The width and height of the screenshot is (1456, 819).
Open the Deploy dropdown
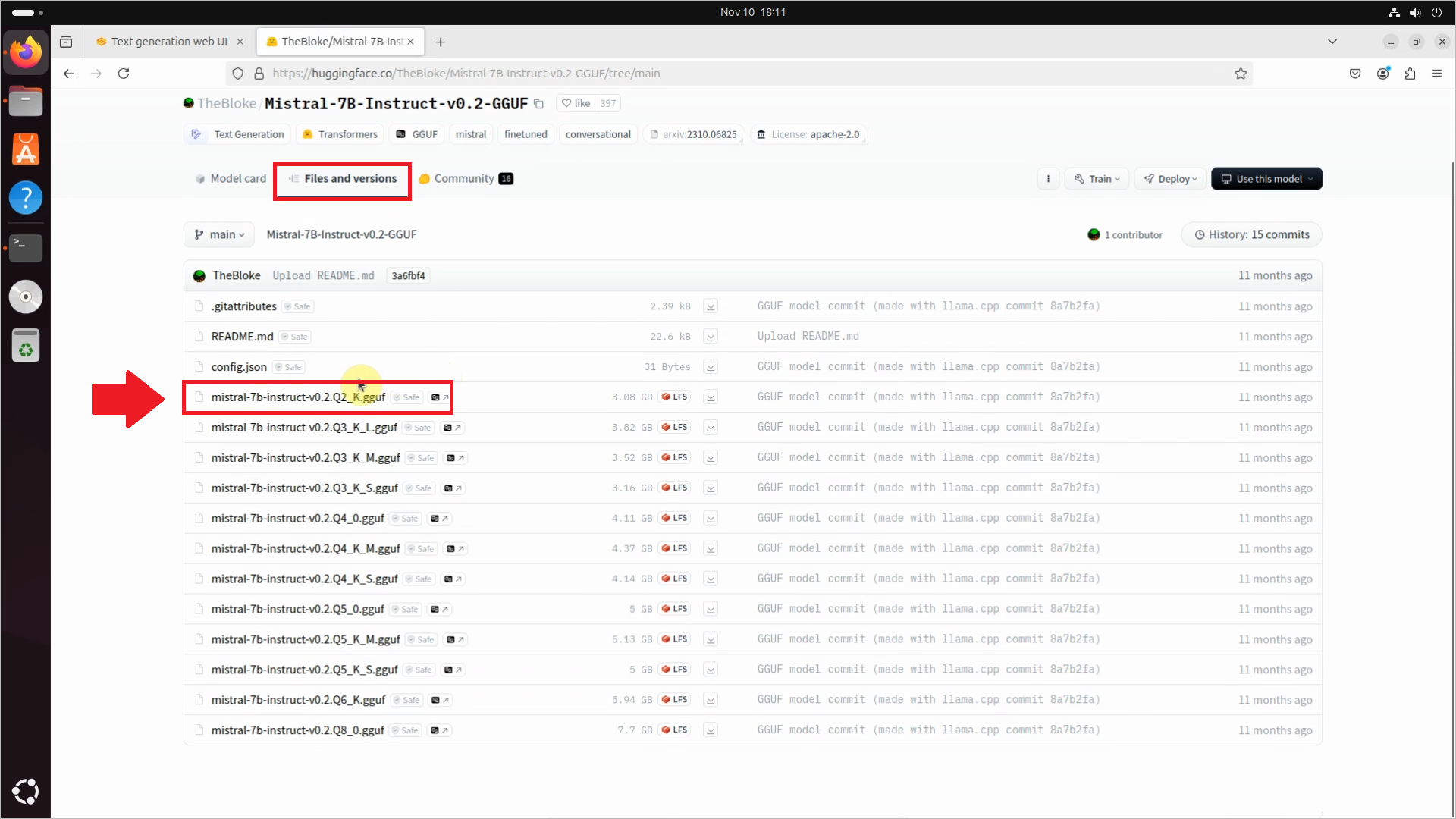coord(1170,179)
